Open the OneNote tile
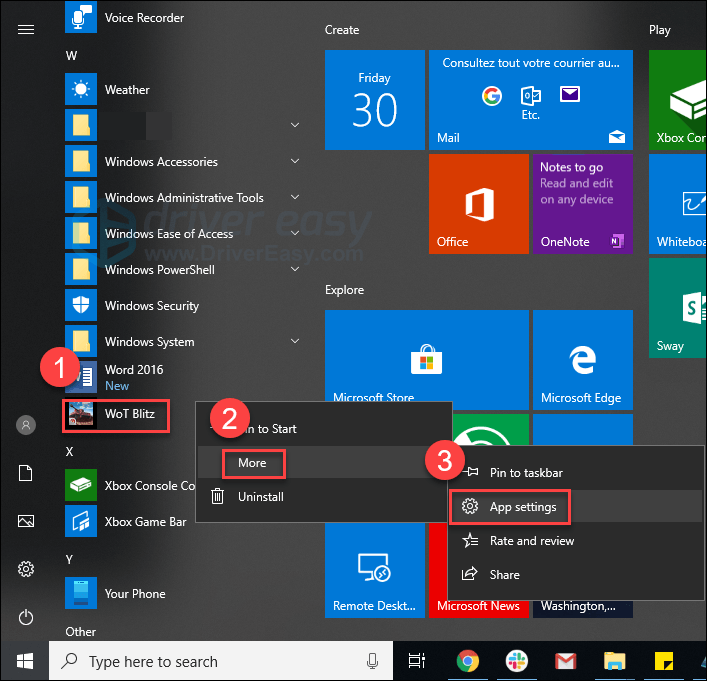The height and width of the screenshot is (681, 707). point(583,204)
